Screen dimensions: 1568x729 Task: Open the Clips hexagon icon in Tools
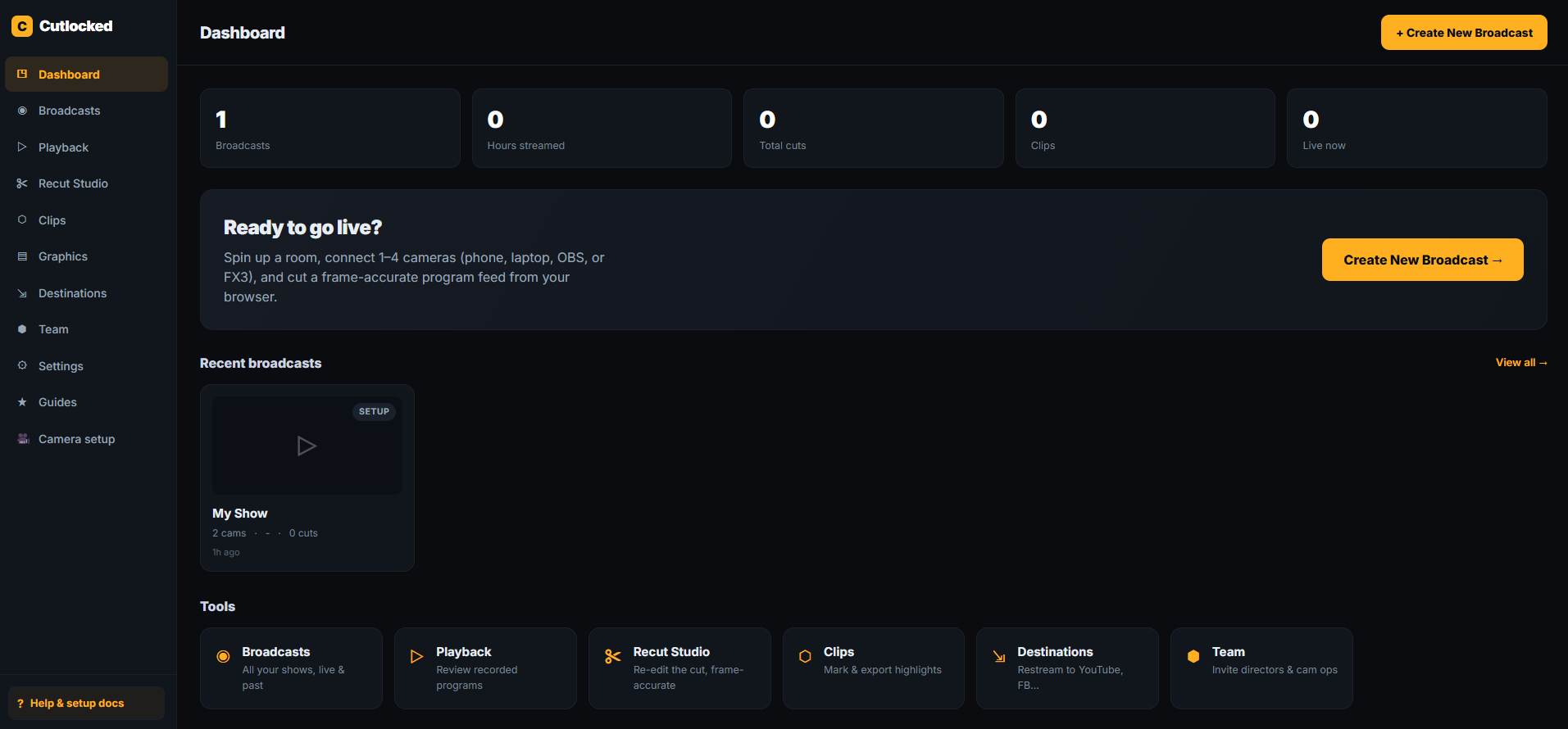tap(805, 656)
